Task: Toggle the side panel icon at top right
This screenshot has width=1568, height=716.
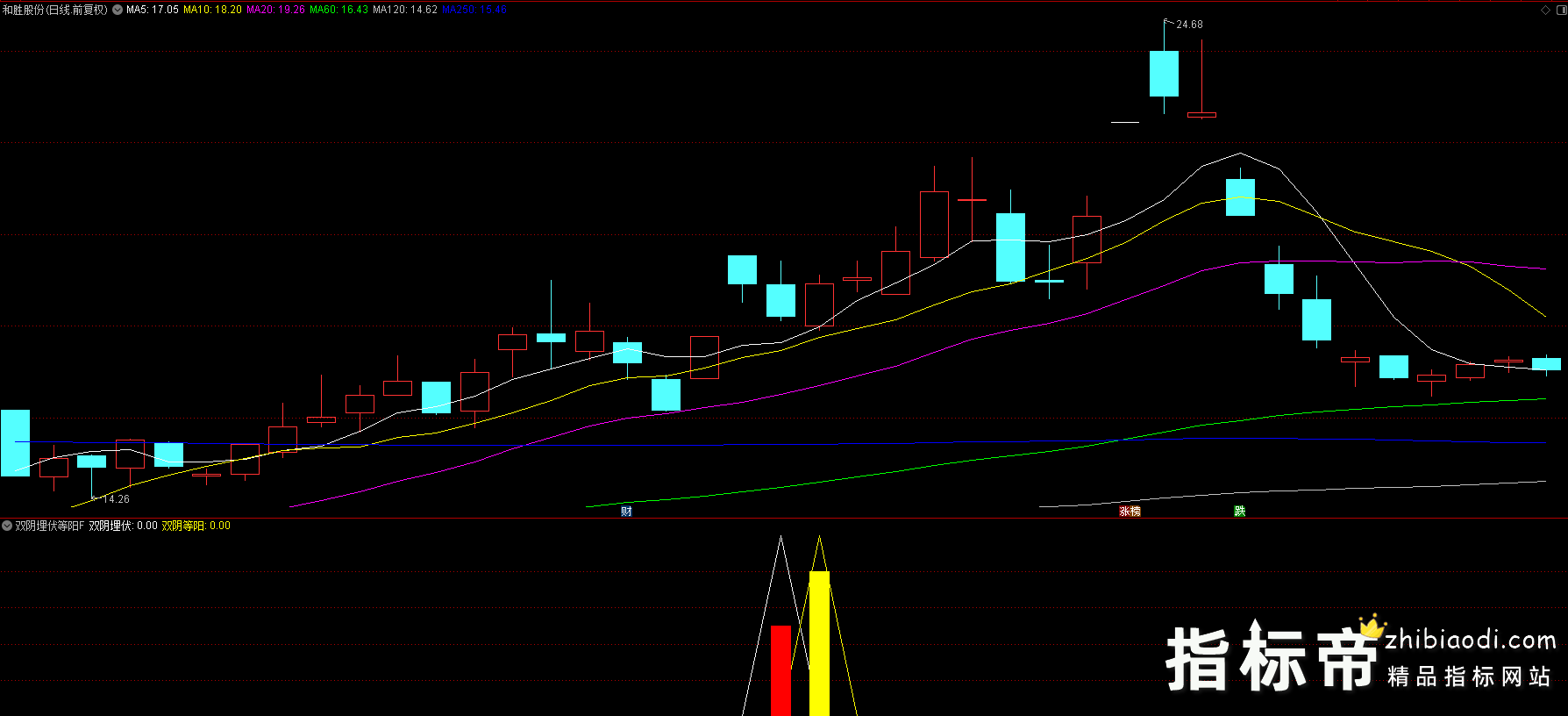Action: click(1560, 10)
